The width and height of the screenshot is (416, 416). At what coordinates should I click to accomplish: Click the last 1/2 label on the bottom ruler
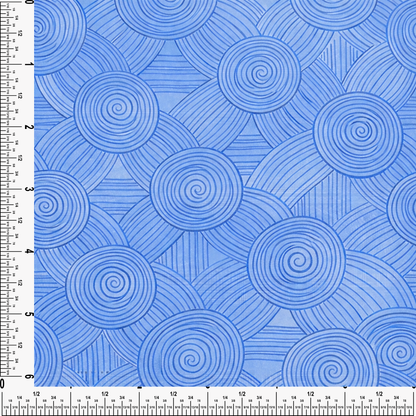tap(379, 394)
